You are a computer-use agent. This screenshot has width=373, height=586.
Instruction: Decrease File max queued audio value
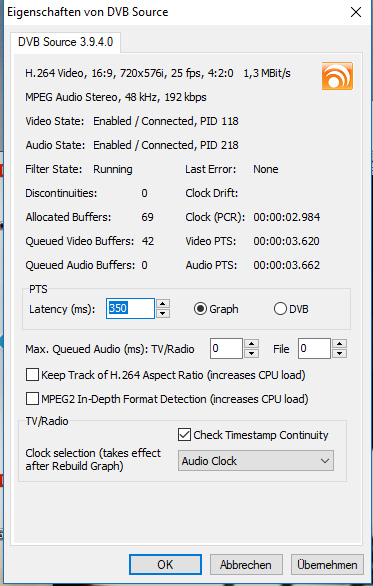pos(339,353)
